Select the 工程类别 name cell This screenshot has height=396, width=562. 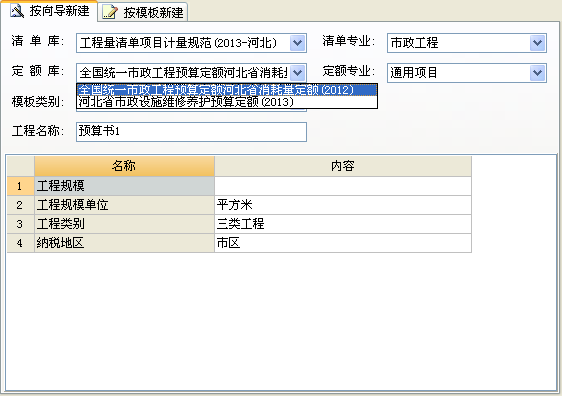coord(124,224)
